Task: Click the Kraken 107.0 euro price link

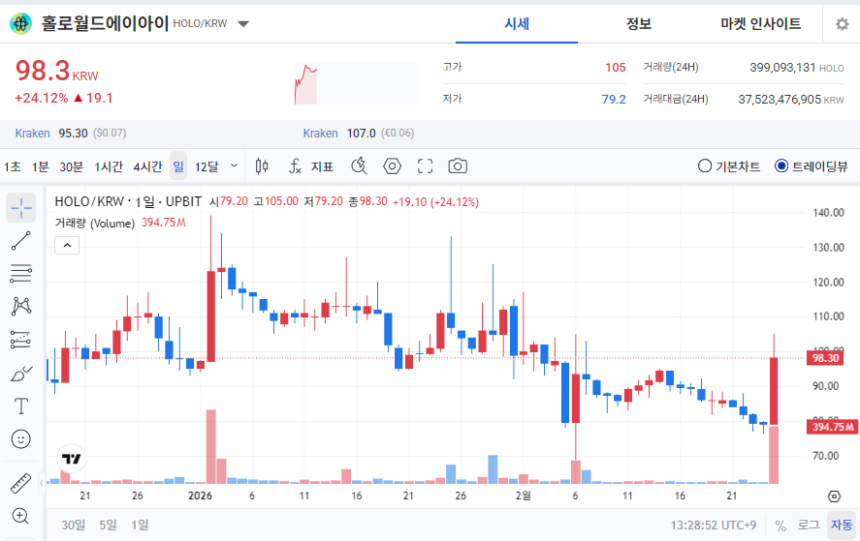Action: pyautogui.click(x=359, y=133)
